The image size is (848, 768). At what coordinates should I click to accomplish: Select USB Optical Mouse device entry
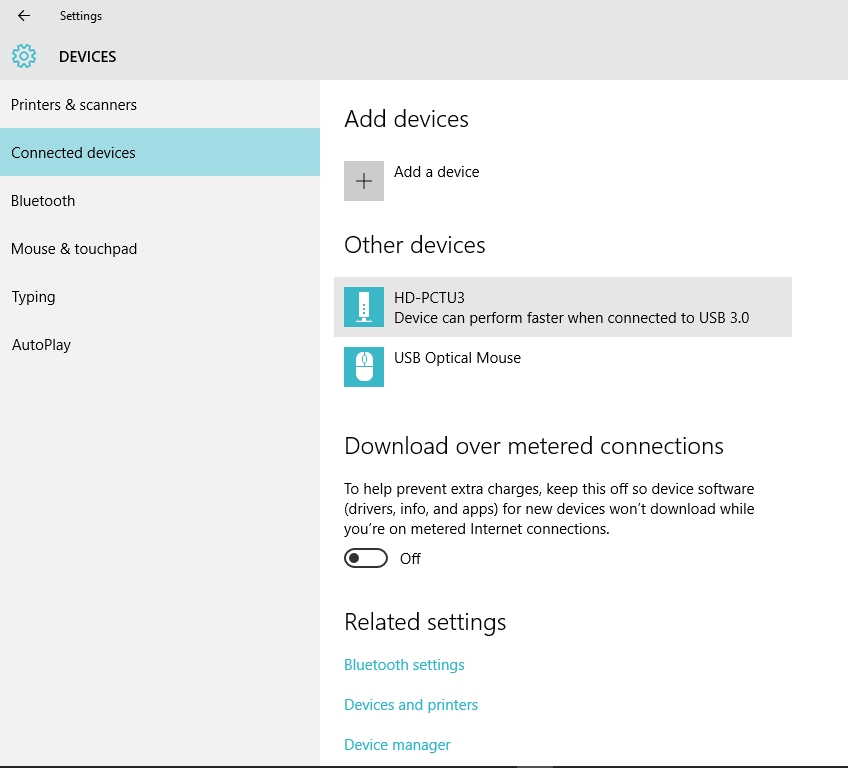562,367
